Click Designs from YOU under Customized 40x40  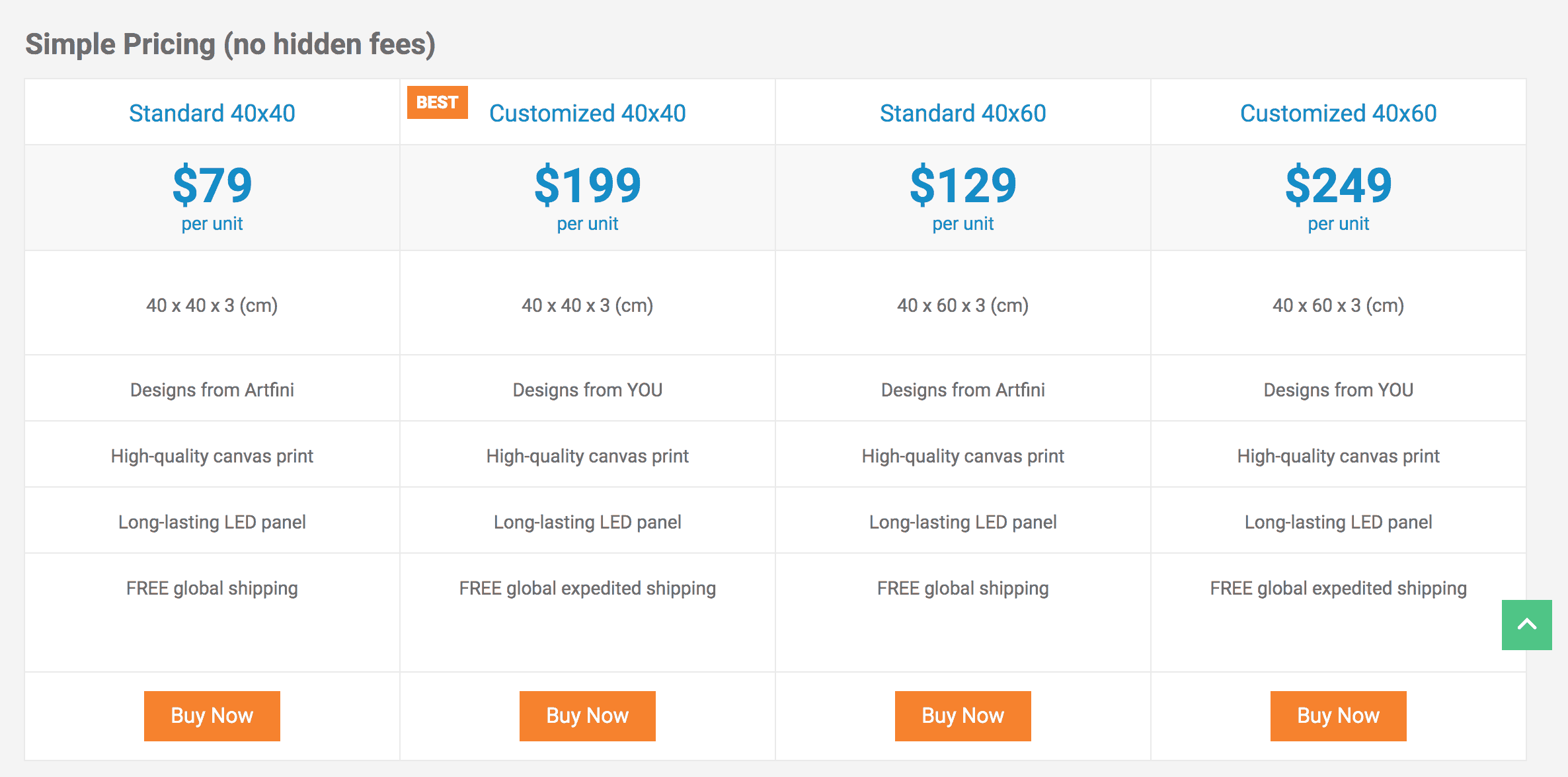pyautogui.click(x=587, y=390)
